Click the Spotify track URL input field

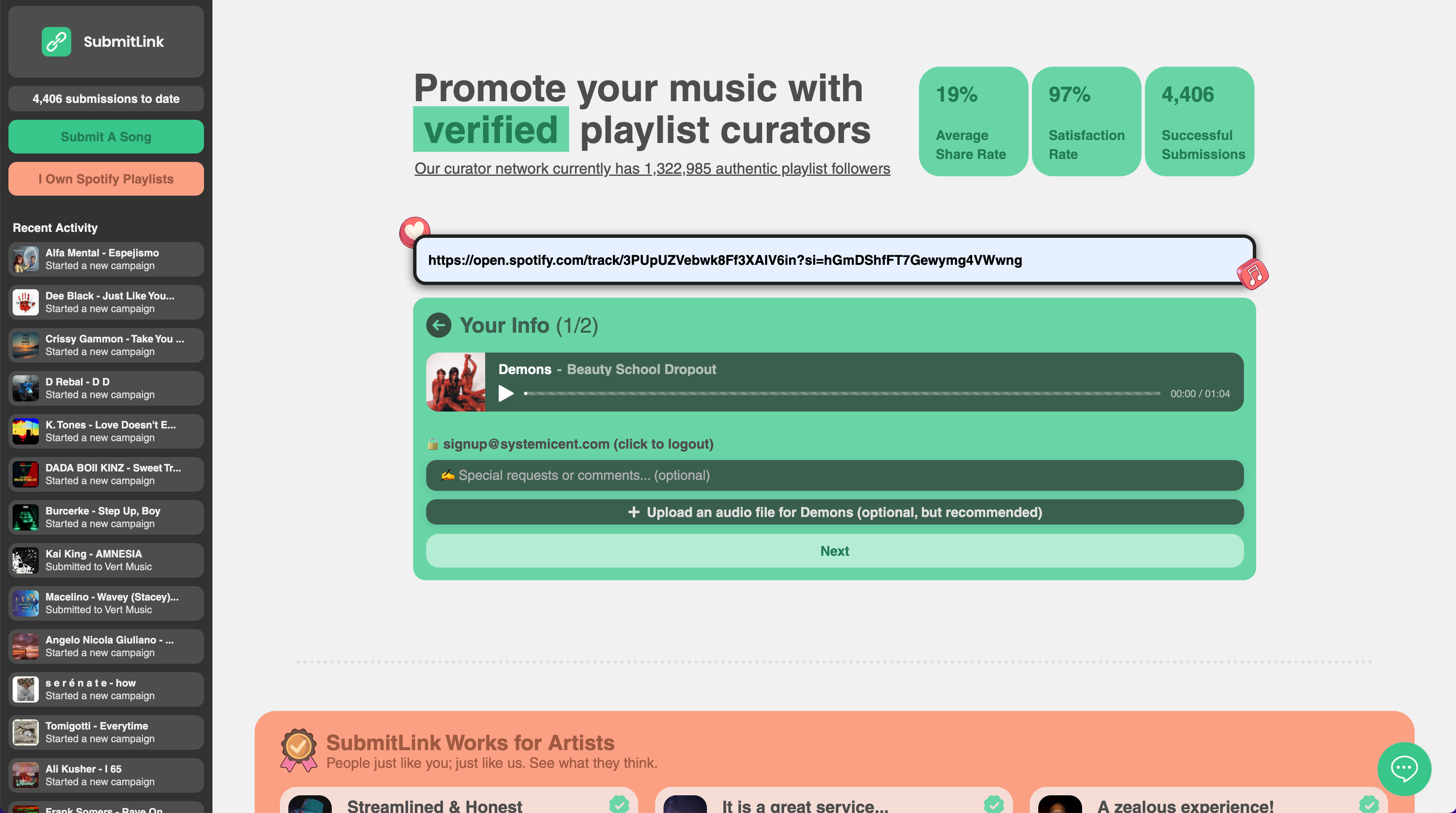pos(834,260)
